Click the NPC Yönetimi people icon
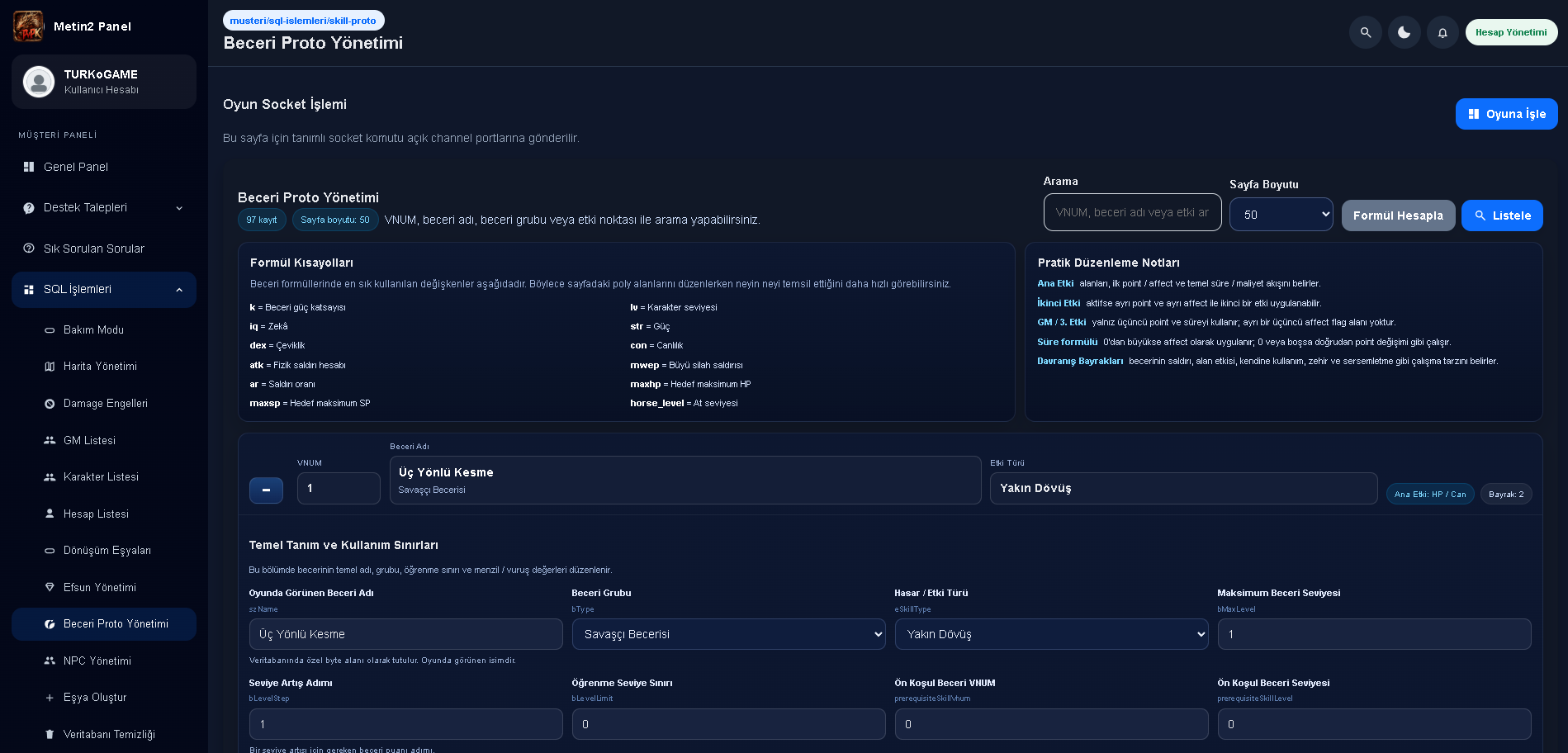The height and width of the screenshot is (753, 1568). 50,661
